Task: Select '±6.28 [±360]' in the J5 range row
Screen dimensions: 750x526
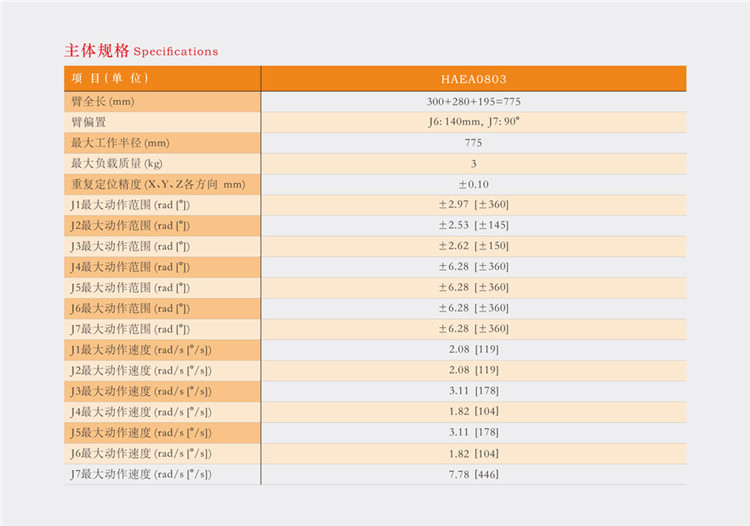Action: 474,287
